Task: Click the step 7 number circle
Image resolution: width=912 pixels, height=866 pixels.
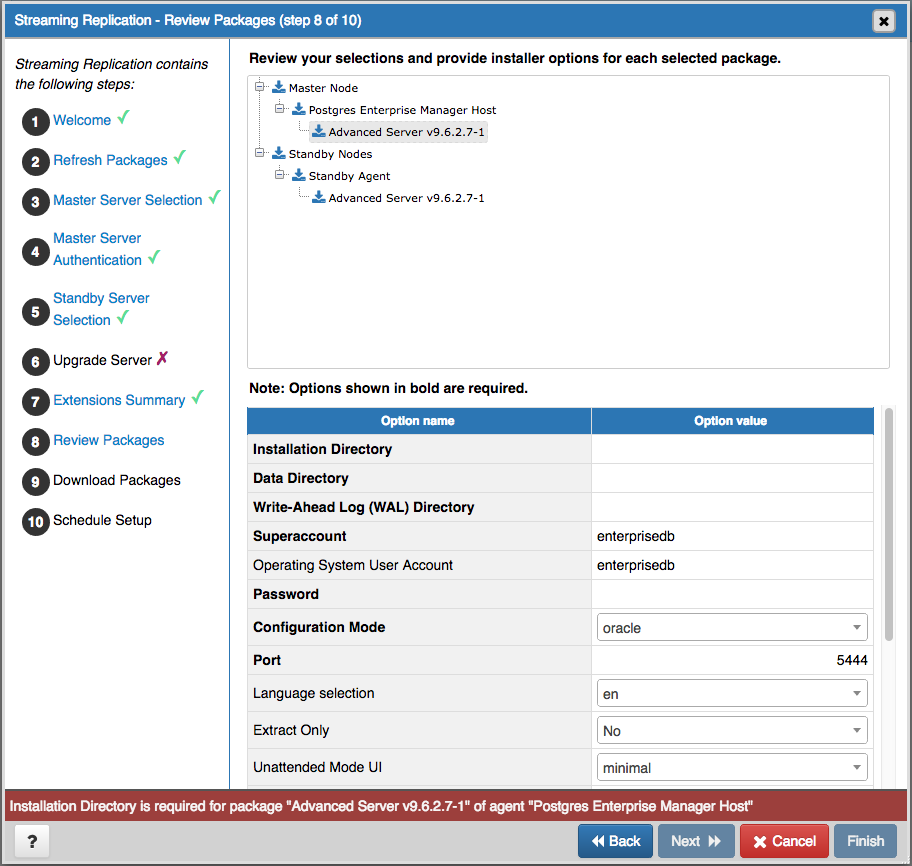Action: click(35, 402)
